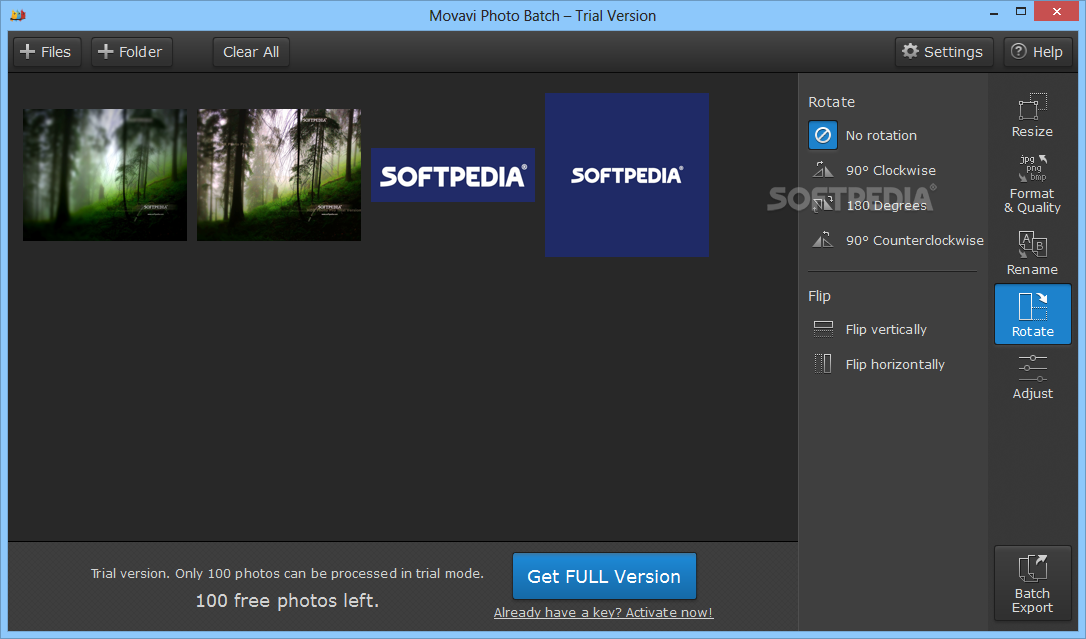Screen dimensions: 1086x639
Task: Choose the No rotation label
Action: tap(881, 136)
